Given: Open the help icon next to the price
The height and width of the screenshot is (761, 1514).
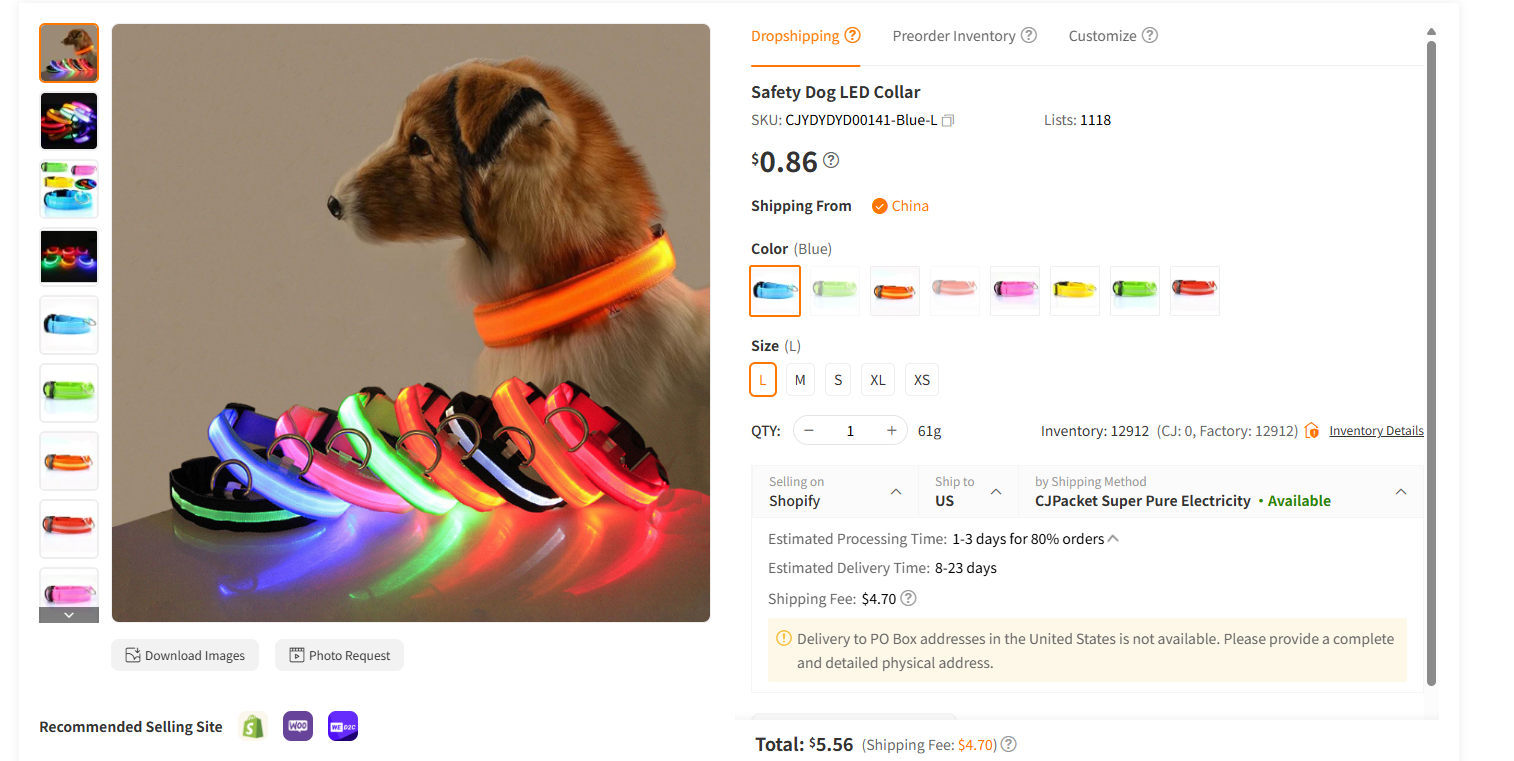Looking at the screenshot, I should [830, 160].
